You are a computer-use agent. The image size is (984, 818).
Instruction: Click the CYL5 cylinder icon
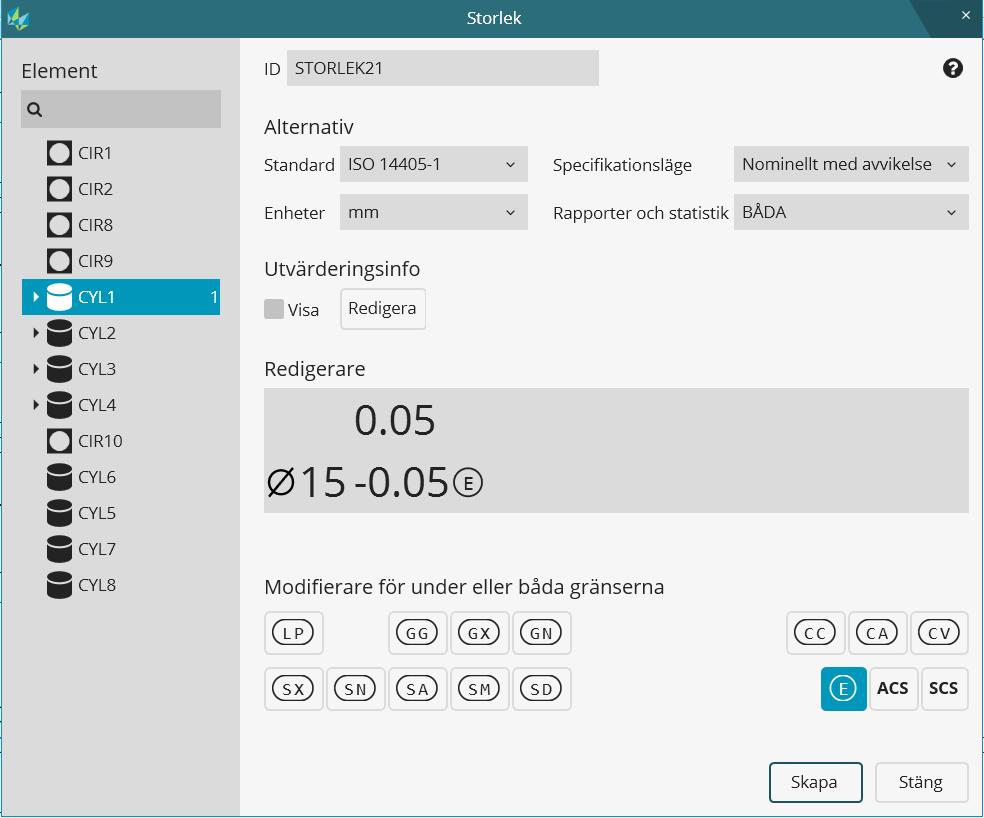click(60, 513)
